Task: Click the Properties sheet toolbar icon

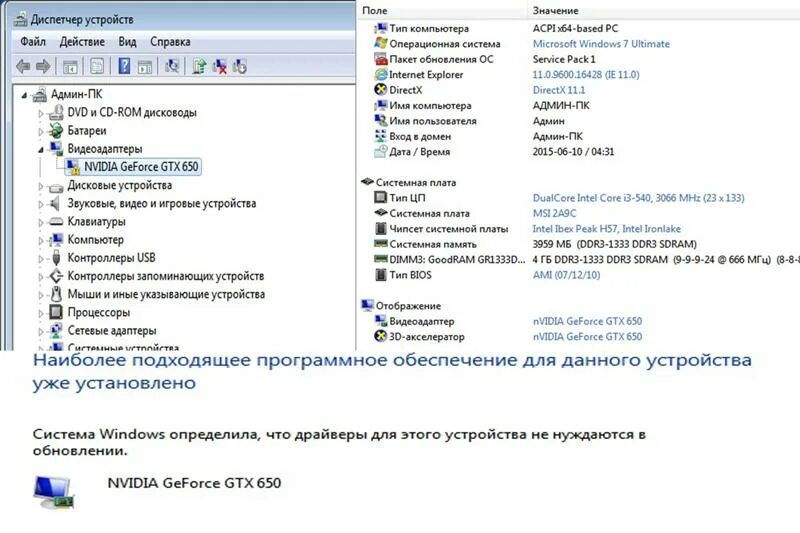Action: tap(97, 66)
